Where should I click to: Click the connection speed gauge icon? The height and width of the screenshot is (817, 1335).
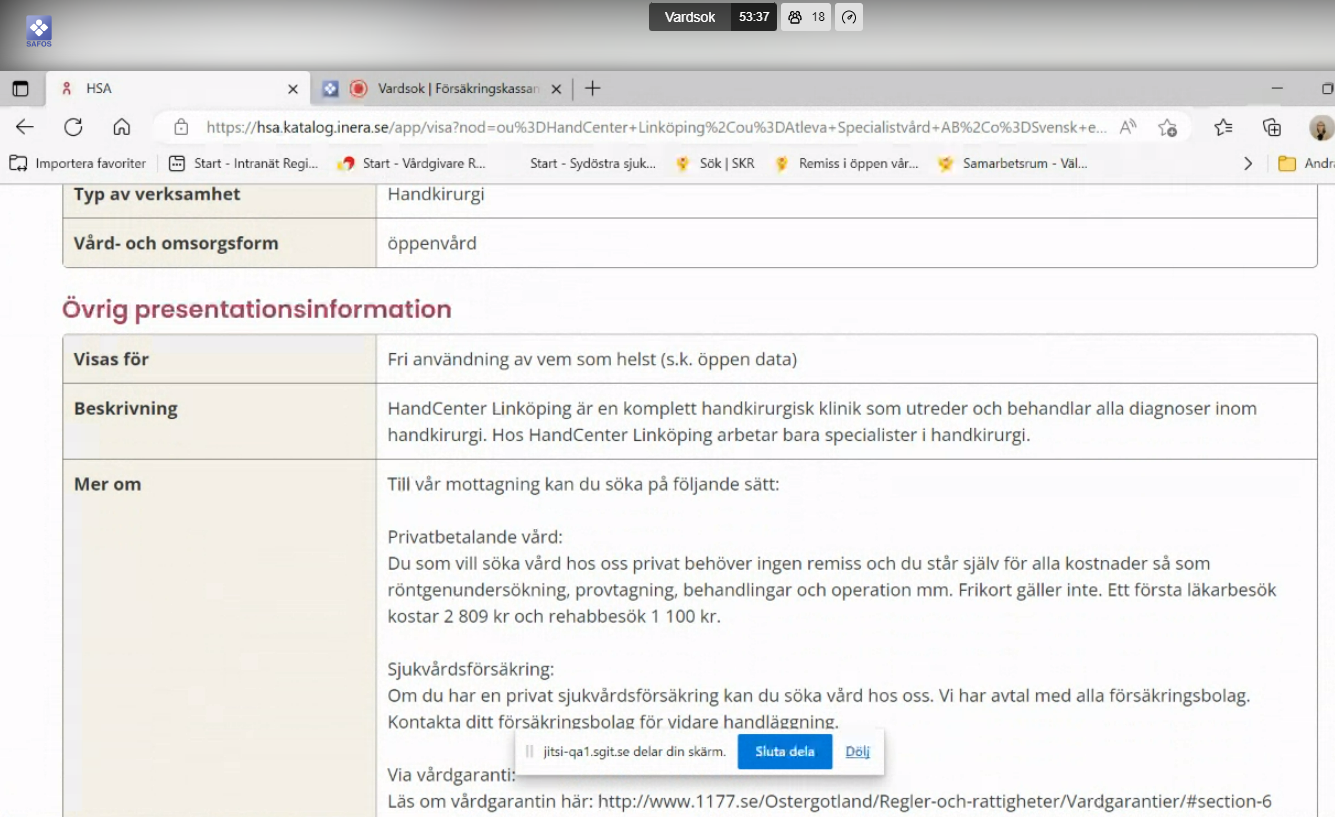(x=849, y=17)
